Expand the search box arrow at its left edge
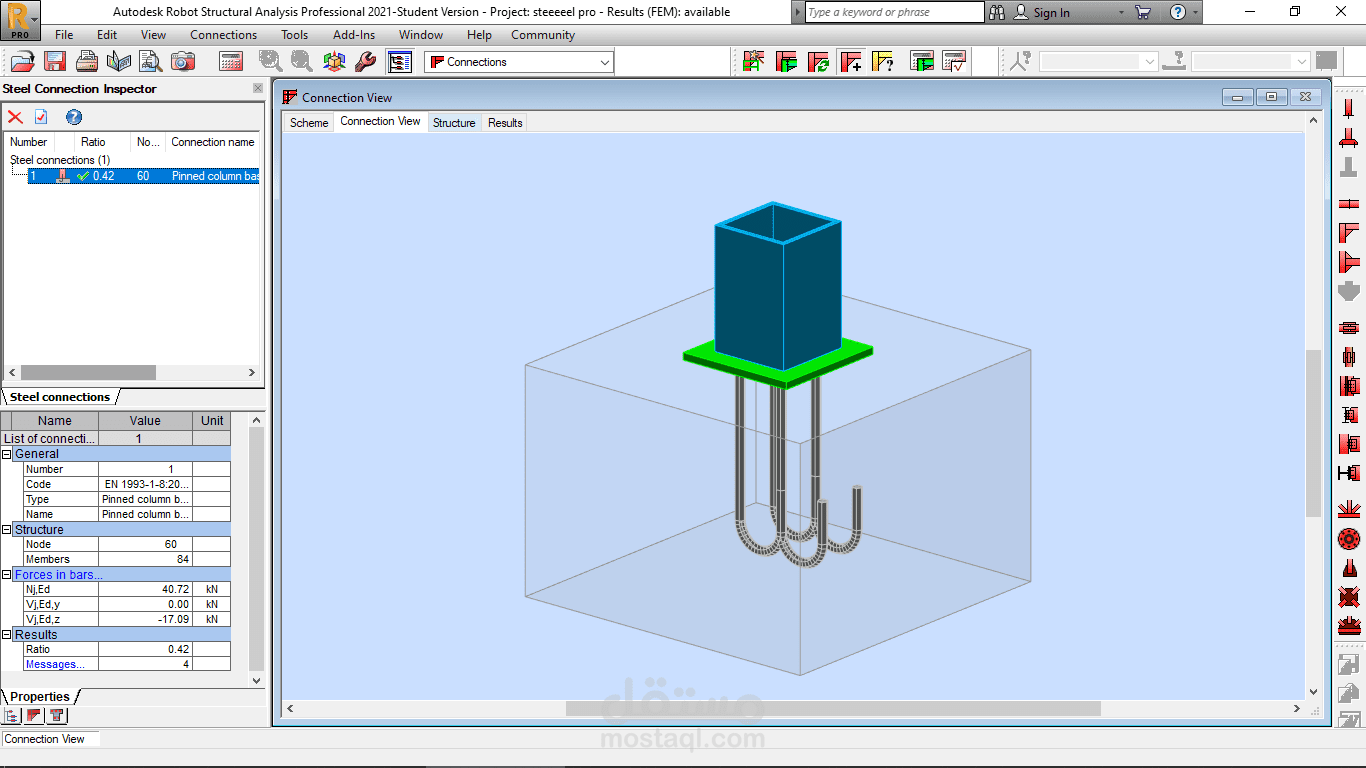 click(797, 12)
